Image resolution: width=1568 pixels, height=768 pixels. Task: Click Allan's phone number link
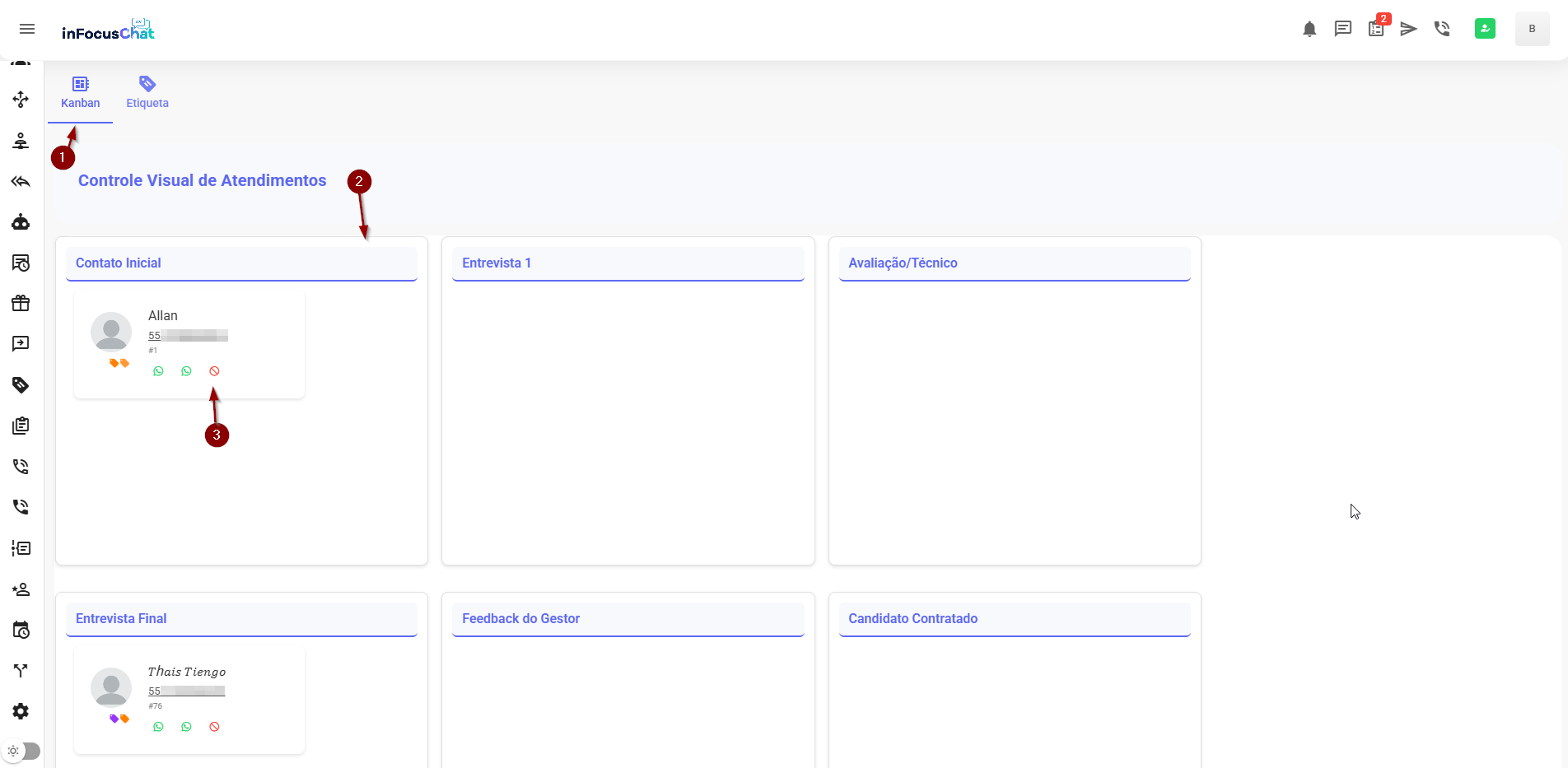(x=188, y=336)
